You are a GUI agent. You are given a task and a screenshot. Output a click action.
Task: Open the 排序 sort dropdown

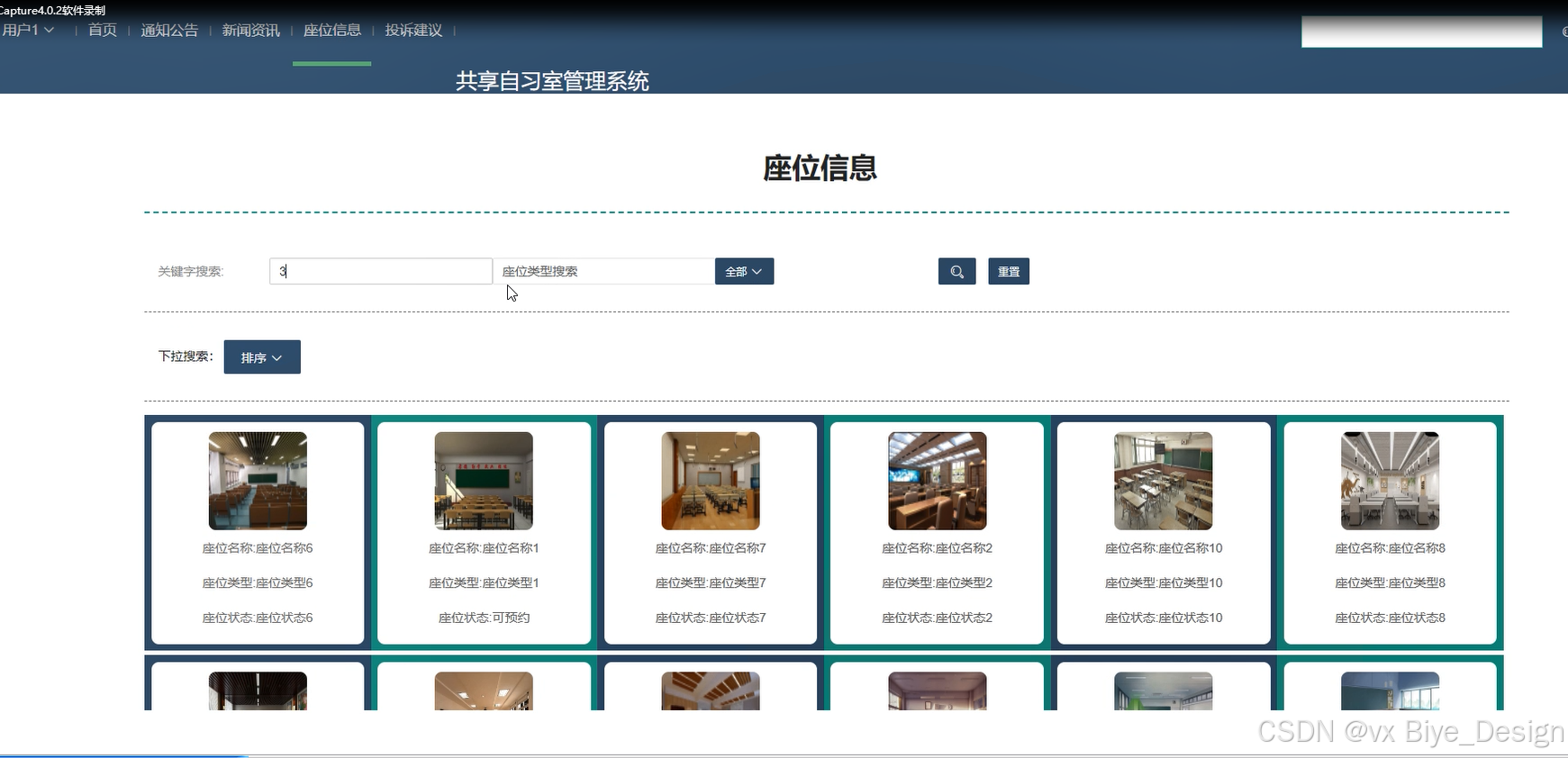[262, 356]
